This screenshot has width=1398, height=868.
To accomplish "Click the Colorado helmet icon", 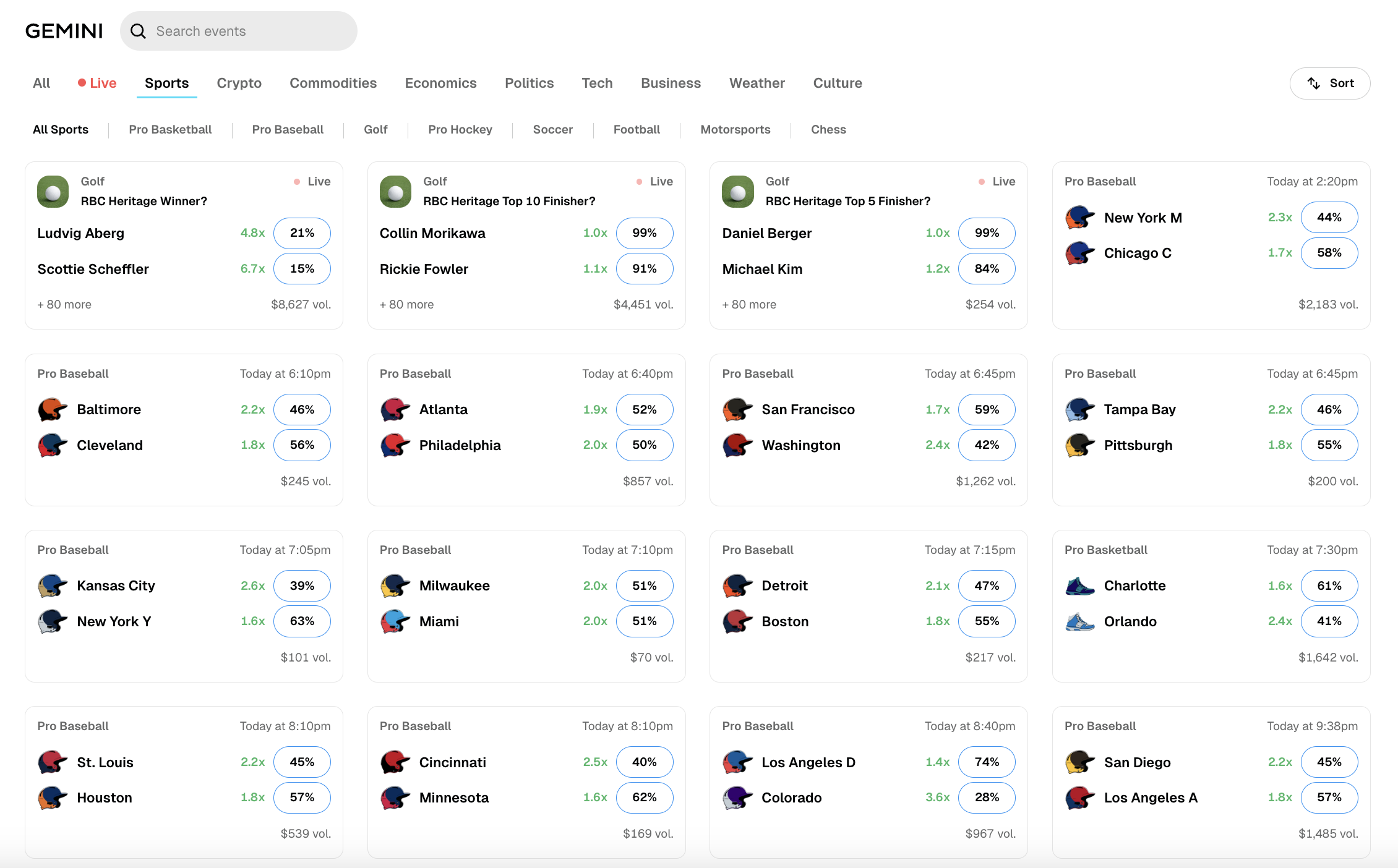I will tap(737, 798).
